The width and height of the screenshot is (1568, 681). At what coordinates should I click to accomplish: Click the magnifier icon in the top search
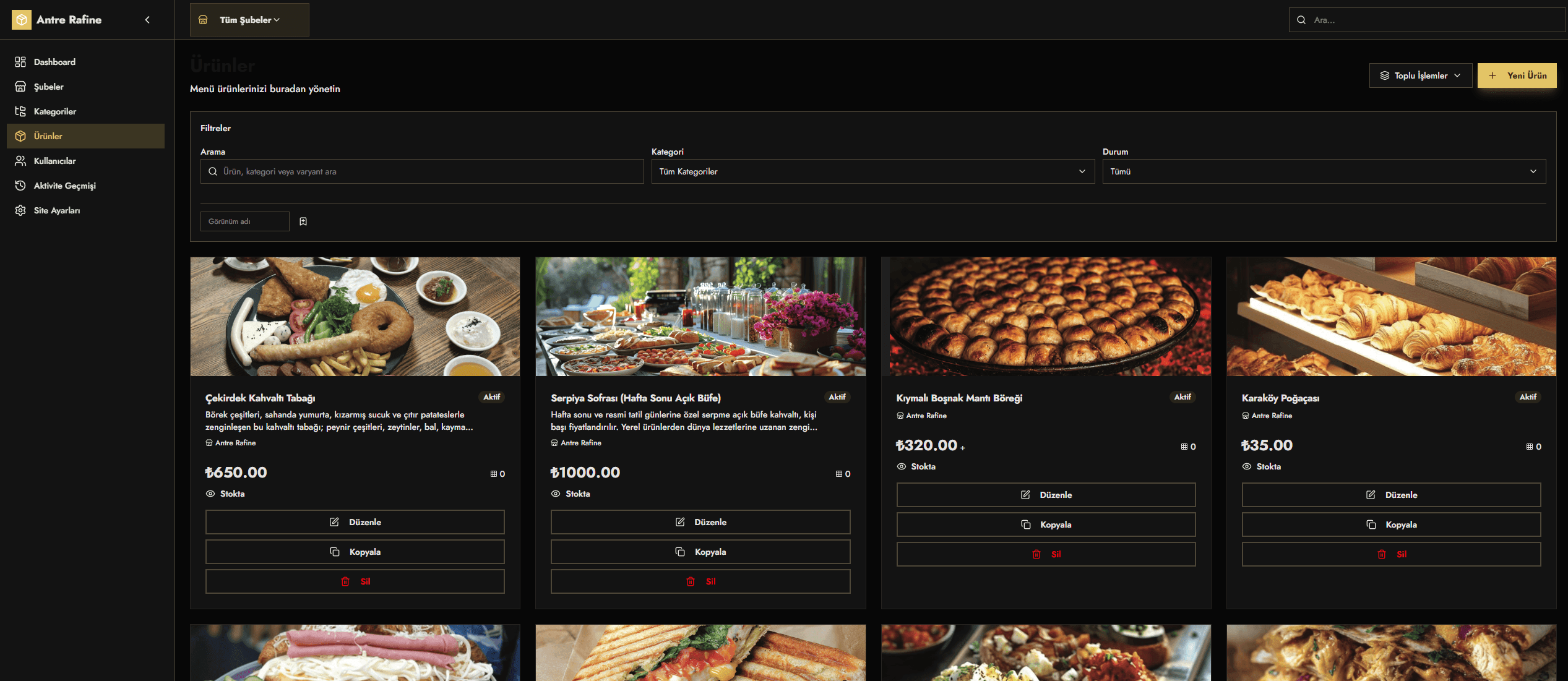(x=1301, y=20)
